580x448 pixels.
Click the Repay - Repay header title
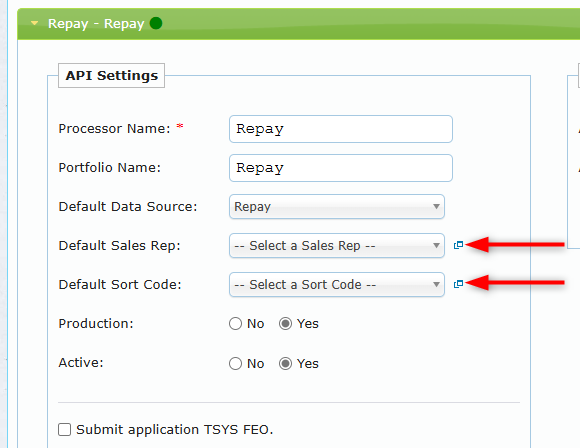pos(96,24)
